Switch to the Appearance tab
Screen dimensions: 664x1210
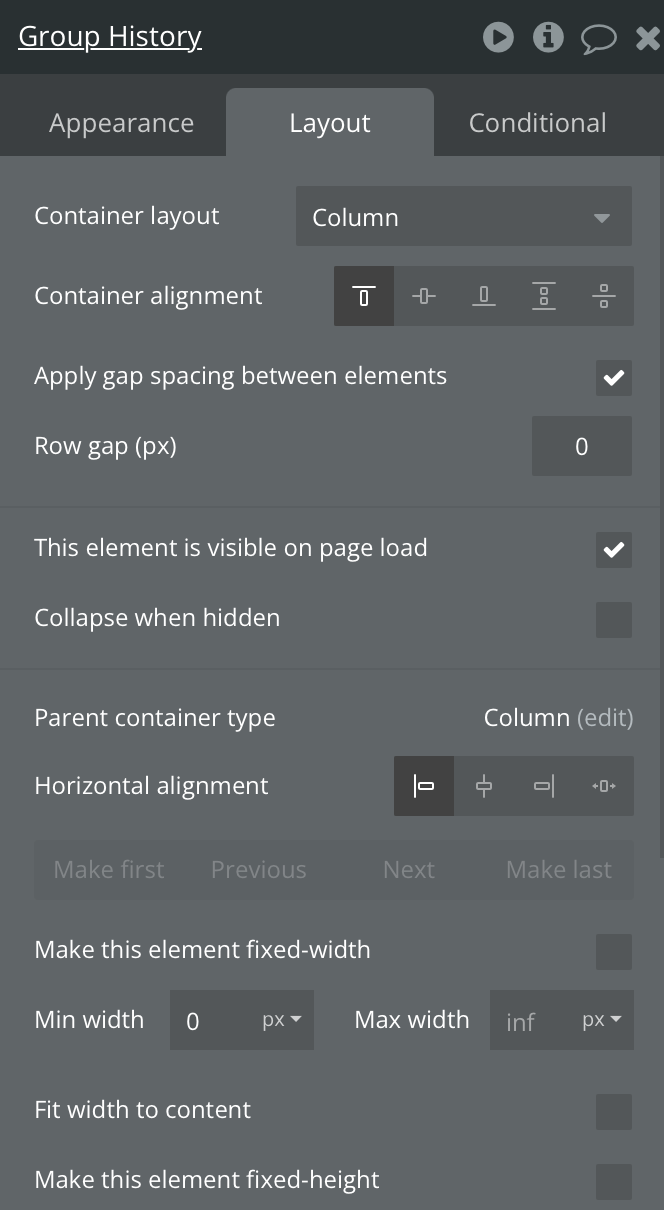122,123
